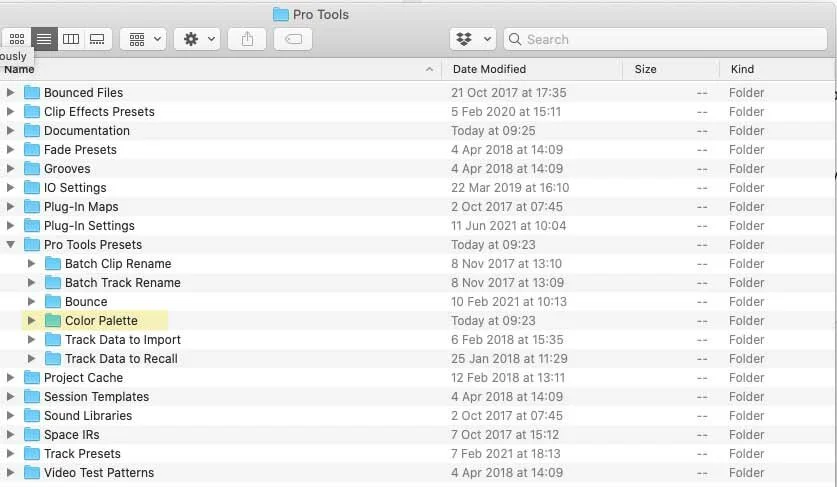Select the Project Cache folder icon
The width and height of the screenshot is (837, 487).
tap(32, 378)
